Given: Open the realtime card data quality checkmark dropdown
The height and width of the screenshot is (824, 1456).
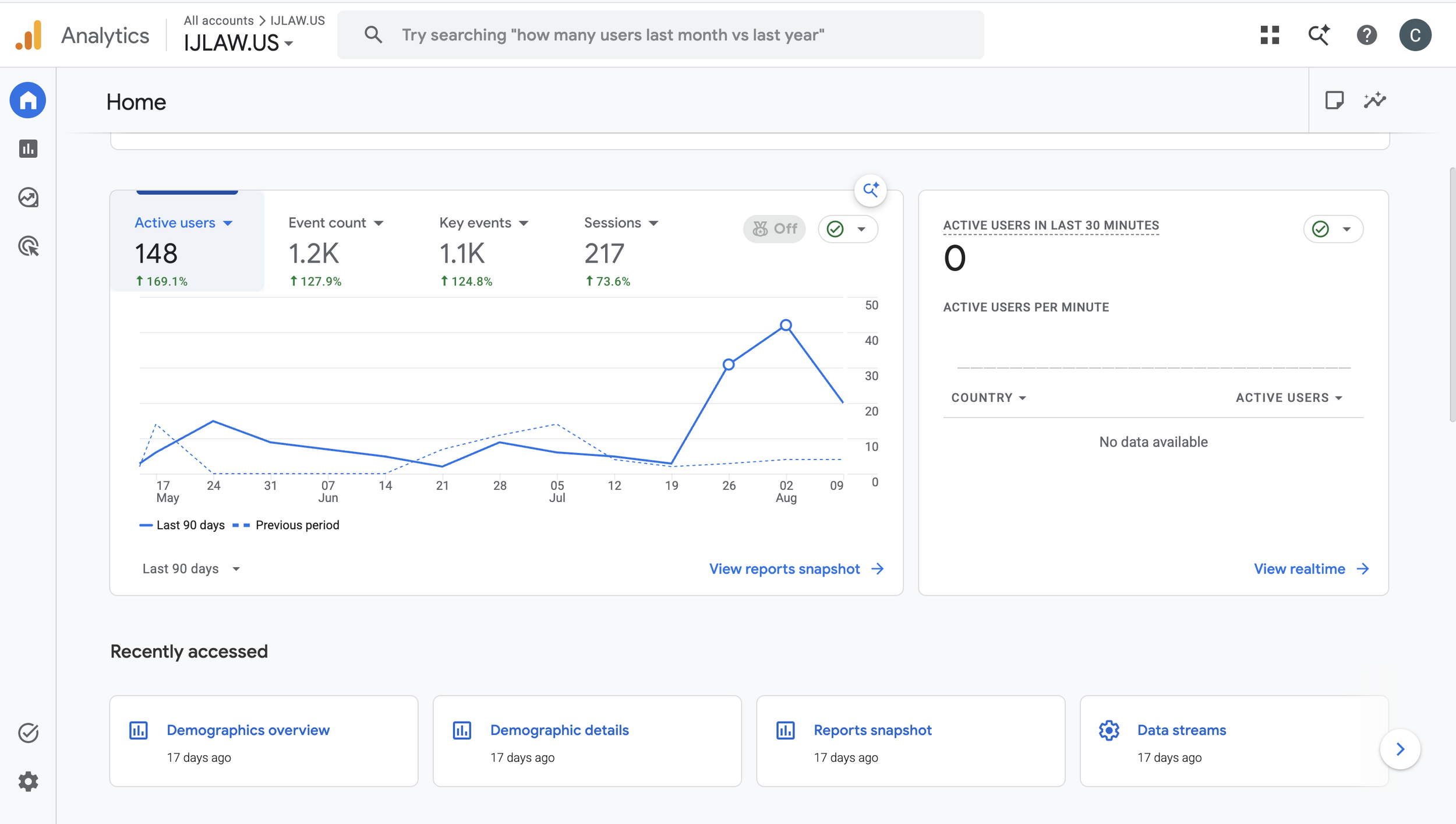Looking at the screenshot, I should [x=1333, y=229].
